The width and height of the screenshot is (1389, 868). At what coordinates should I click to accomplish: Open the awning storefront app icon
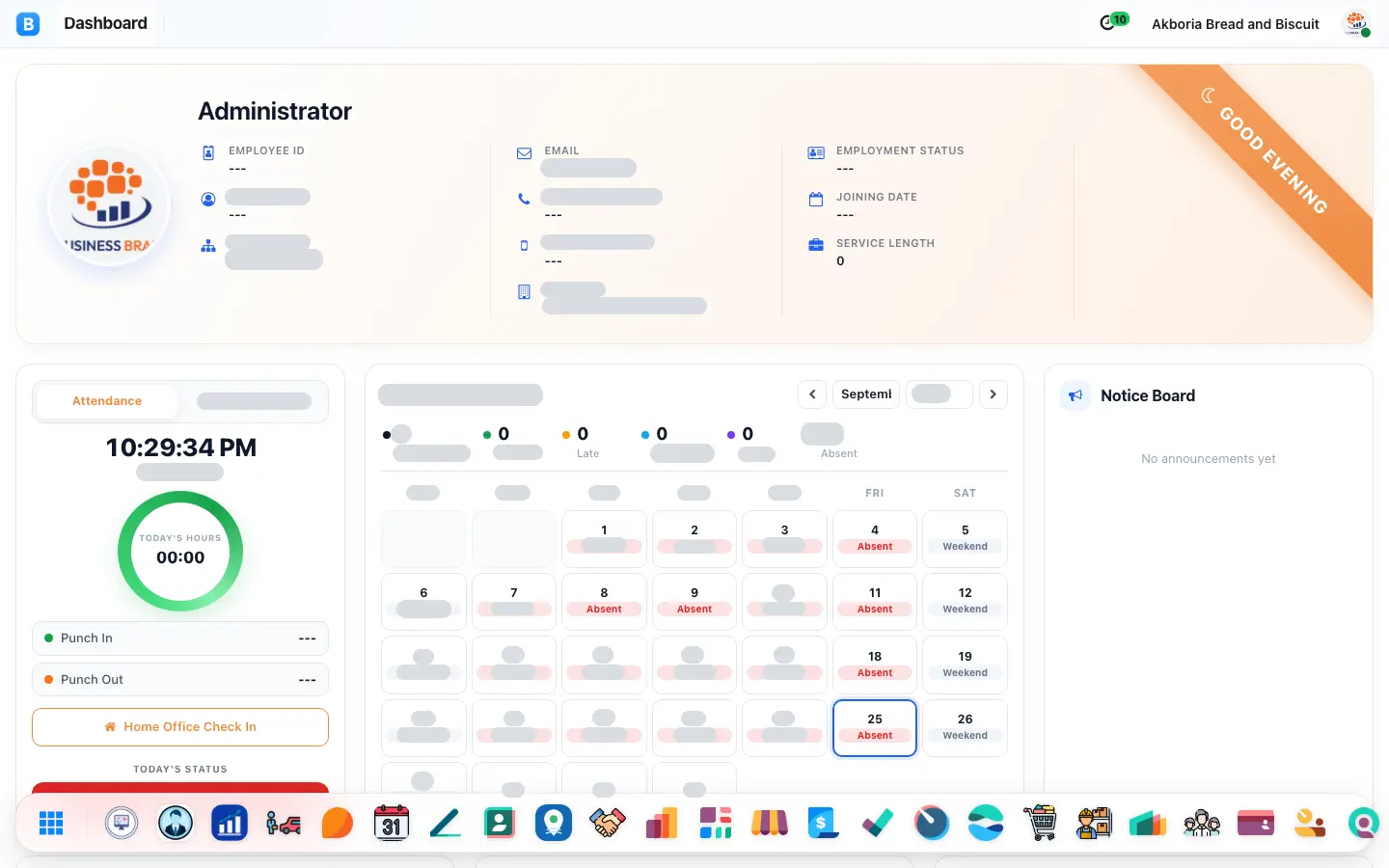click(x=770, y=823)
